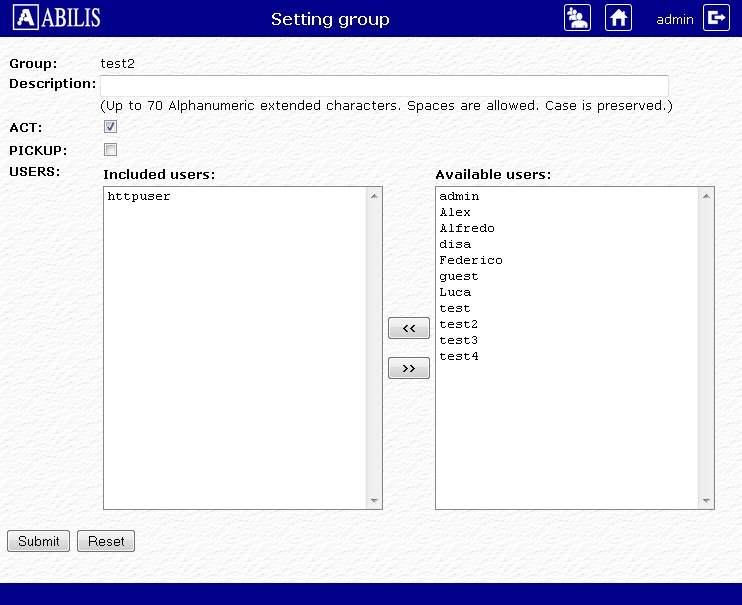Image resolution: width=742 pixels, height=605 pixels.
Task: Choose Federico from Available users
Action: (x=470, y=261)
